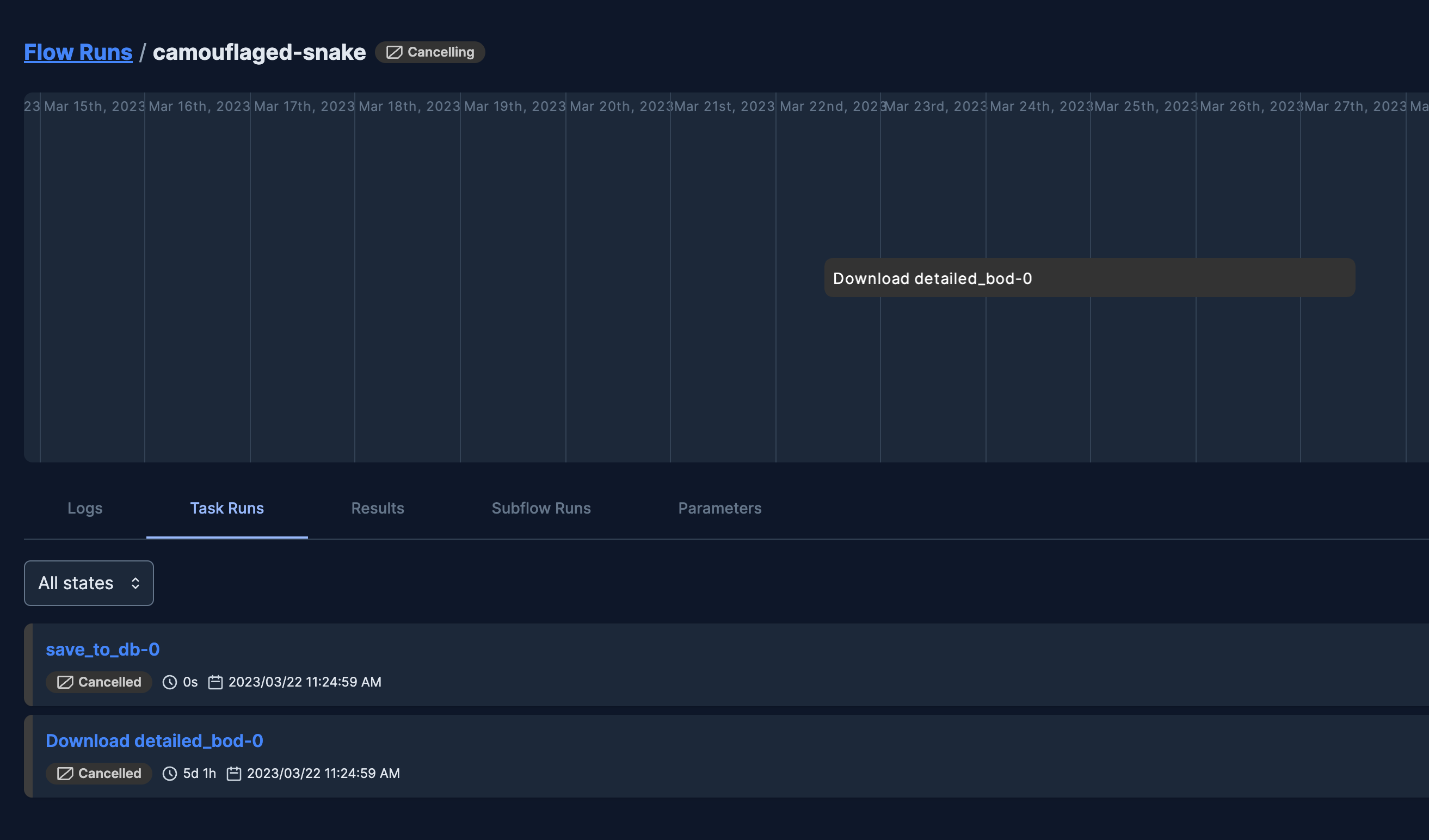Go to the Subflow Runs tab
This screenshot has width=1429, height=840.
point(541,508)
